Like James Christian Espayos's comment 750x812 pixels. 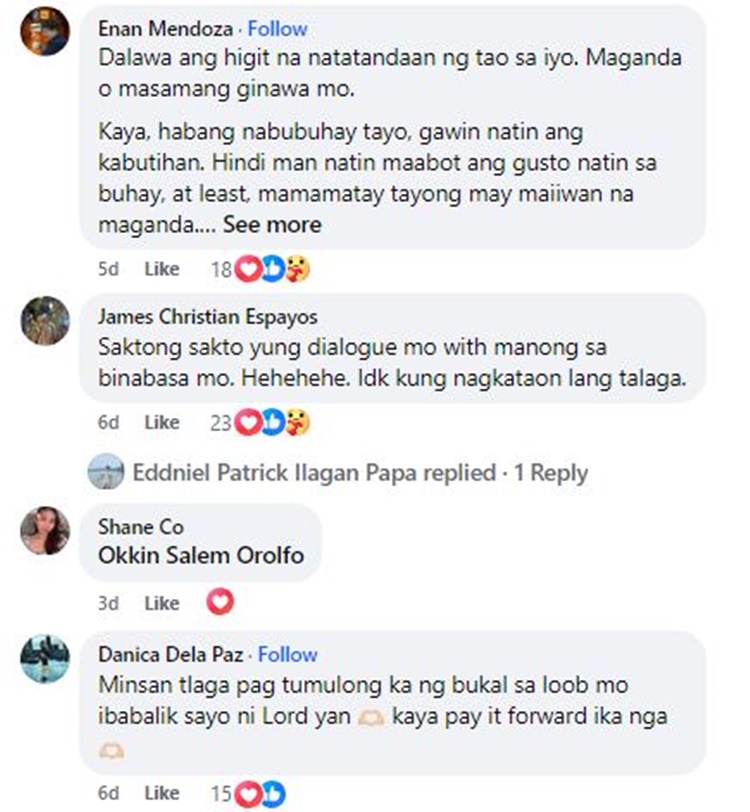[162, 423]
